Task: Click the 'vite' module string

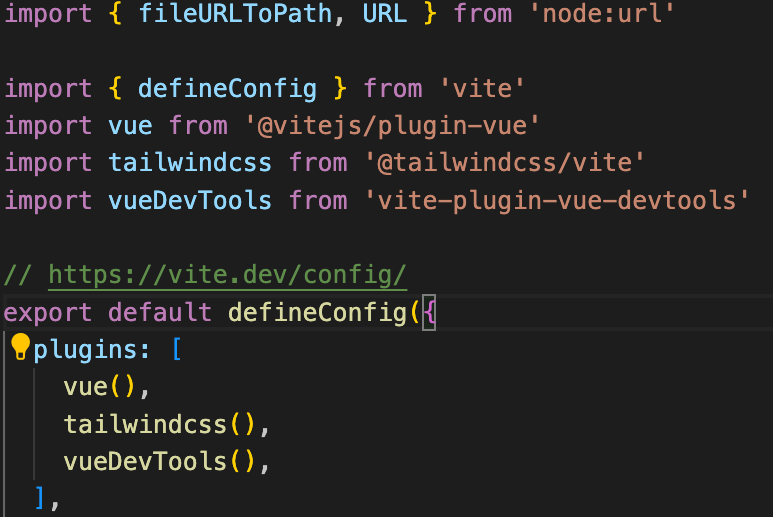Action: (482, 89)
